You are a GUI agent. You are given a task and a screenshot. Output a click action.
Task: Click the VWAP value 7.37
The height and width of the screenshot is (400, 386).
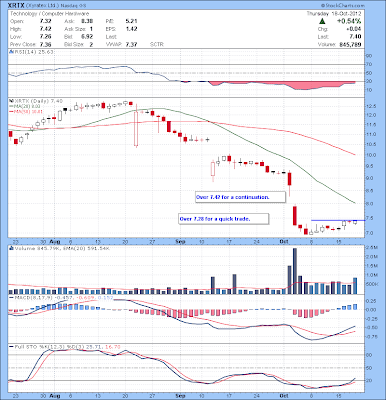click(x=131, y=44)
